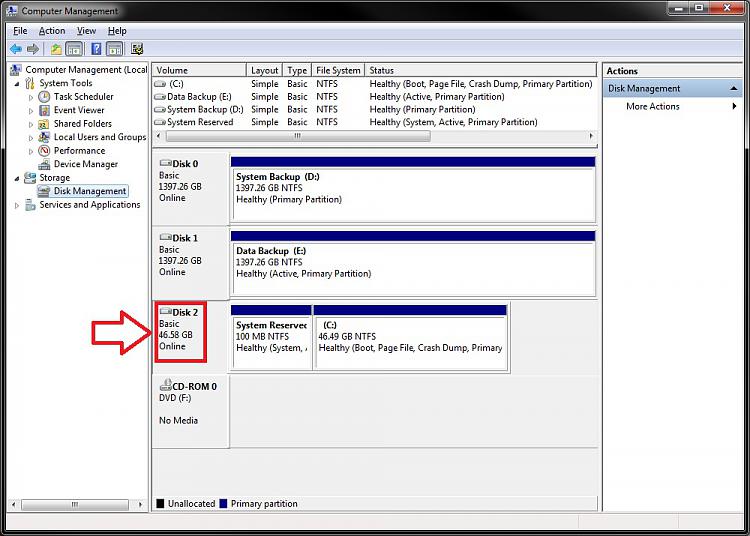
Task: Click Primary partition legend blue swatch
Action: point(223,503)
